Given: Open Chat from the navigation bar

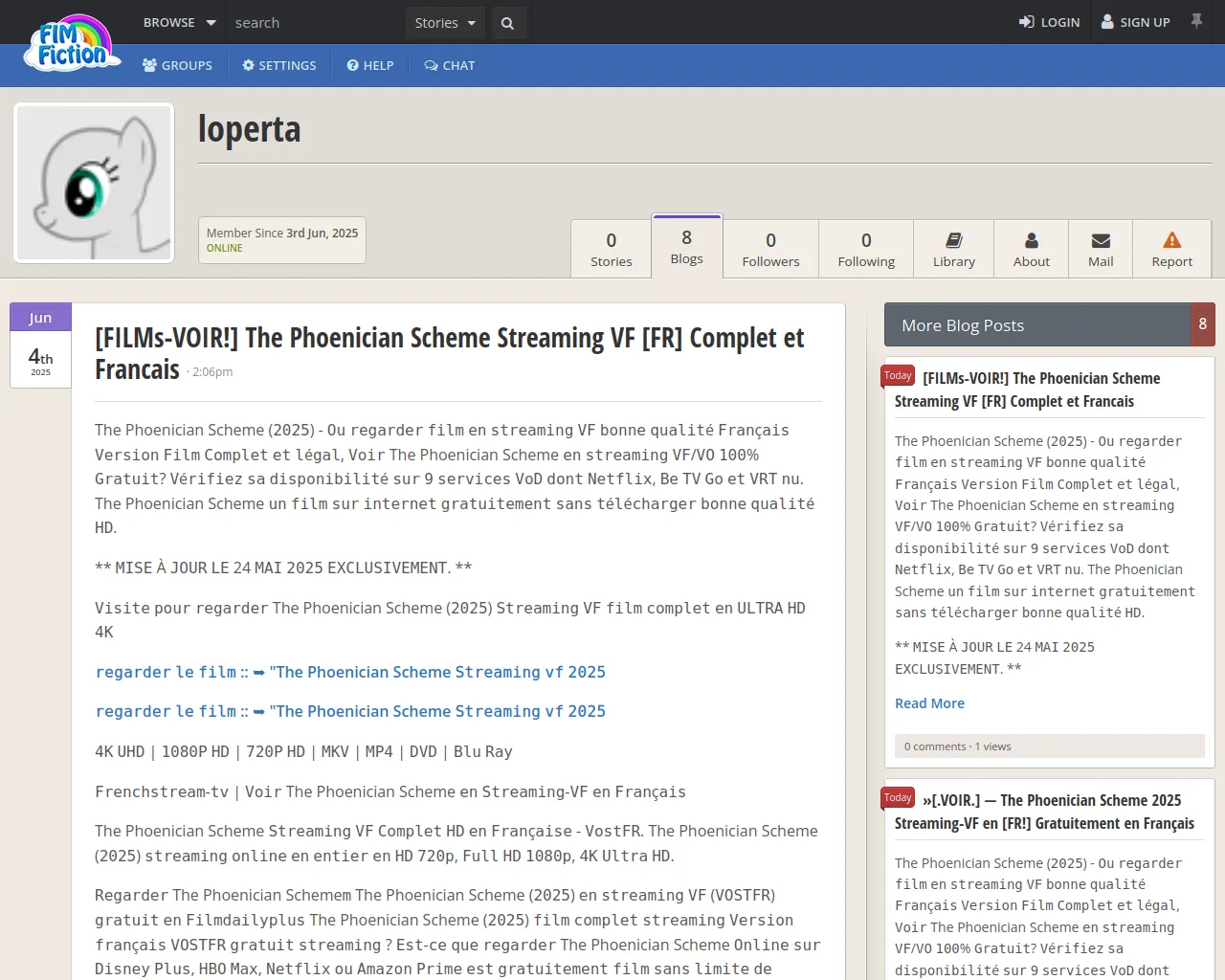Looking at the screenshot, I should [449, 66].
